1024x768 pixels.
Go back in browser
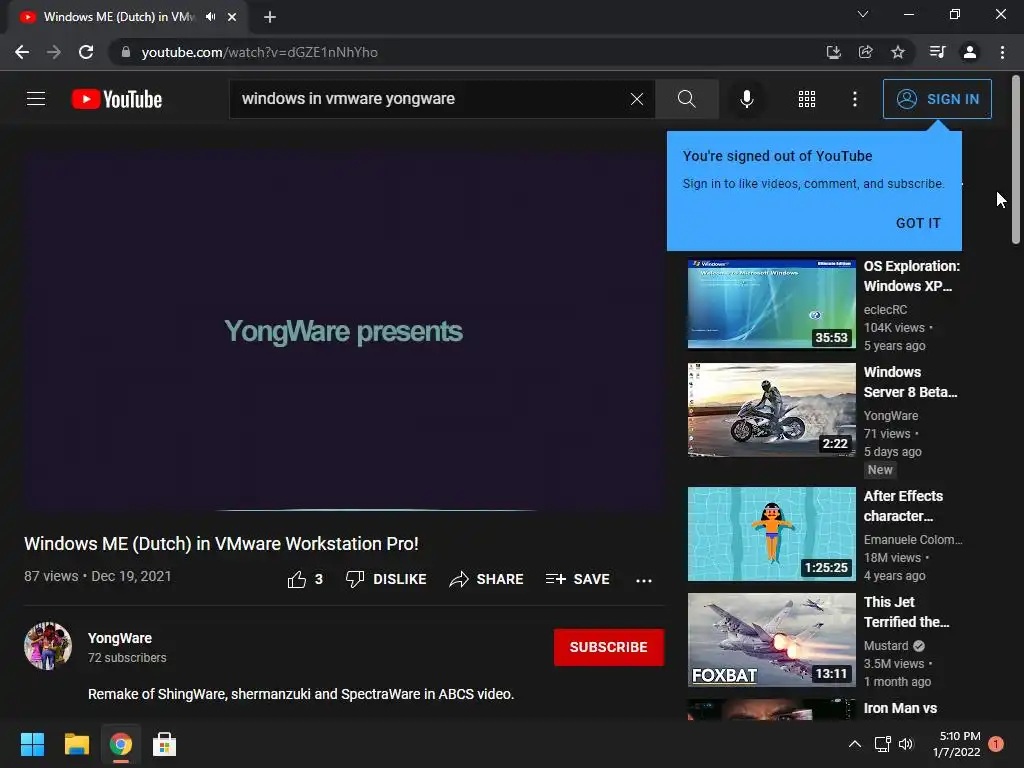point(22,52)
